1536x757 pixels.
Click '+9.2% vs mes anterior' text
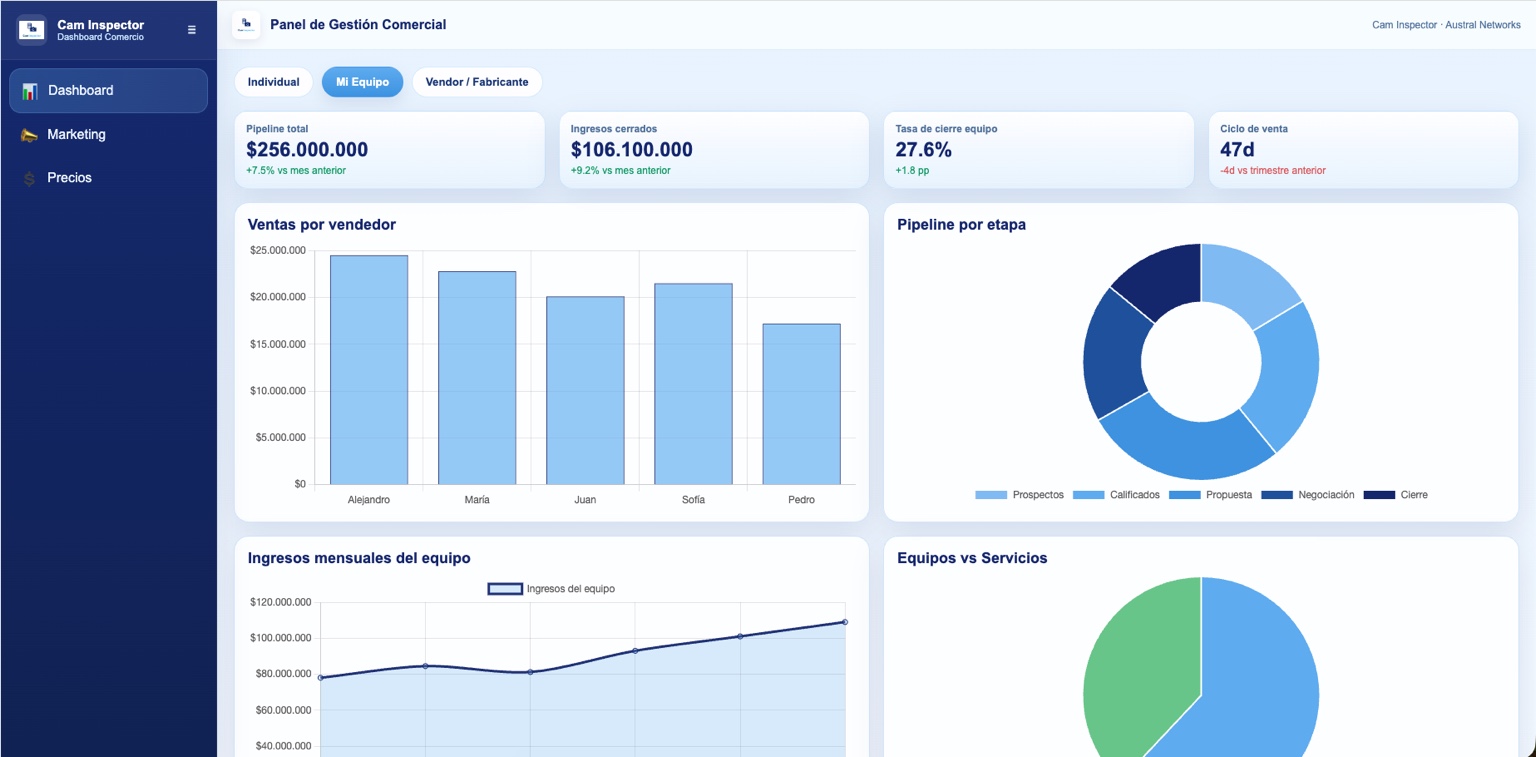621,171
